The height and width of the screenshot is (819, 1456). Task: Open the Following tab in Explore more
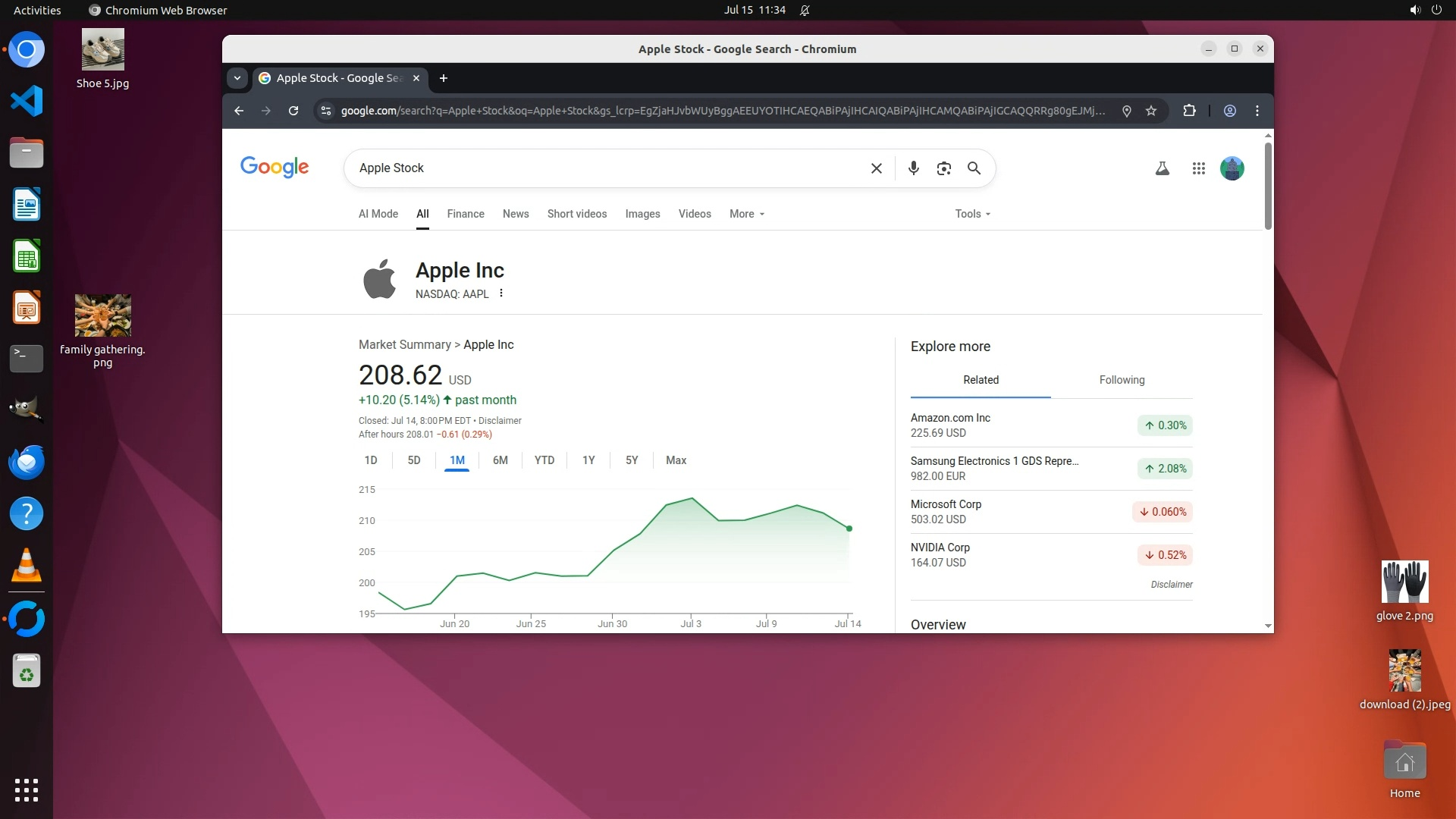[x=1122, y=380]
